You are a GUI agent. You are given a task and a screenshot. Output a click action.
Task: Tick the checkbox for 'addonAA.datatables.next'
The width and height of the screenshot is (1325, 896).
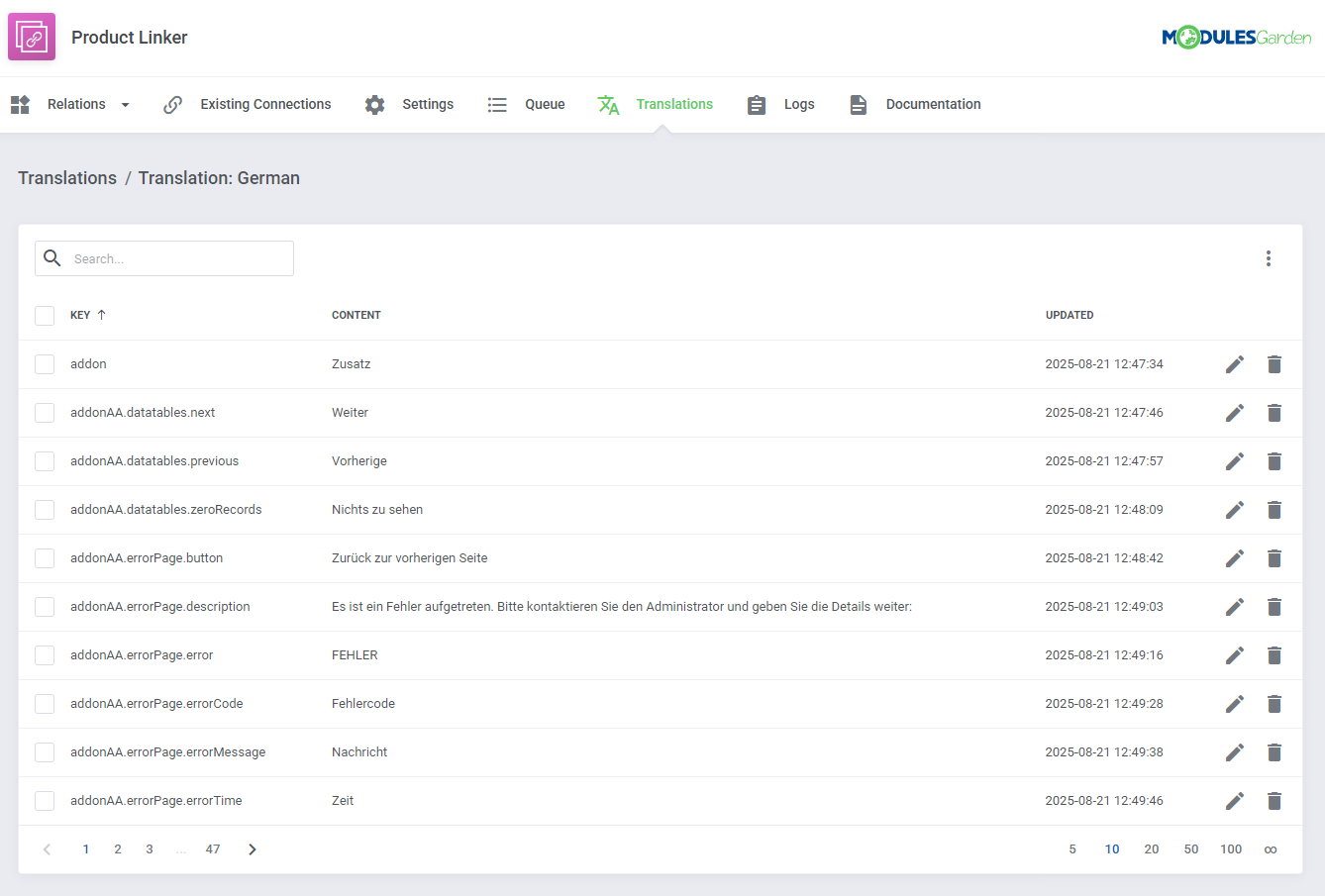tap(44, 413)
